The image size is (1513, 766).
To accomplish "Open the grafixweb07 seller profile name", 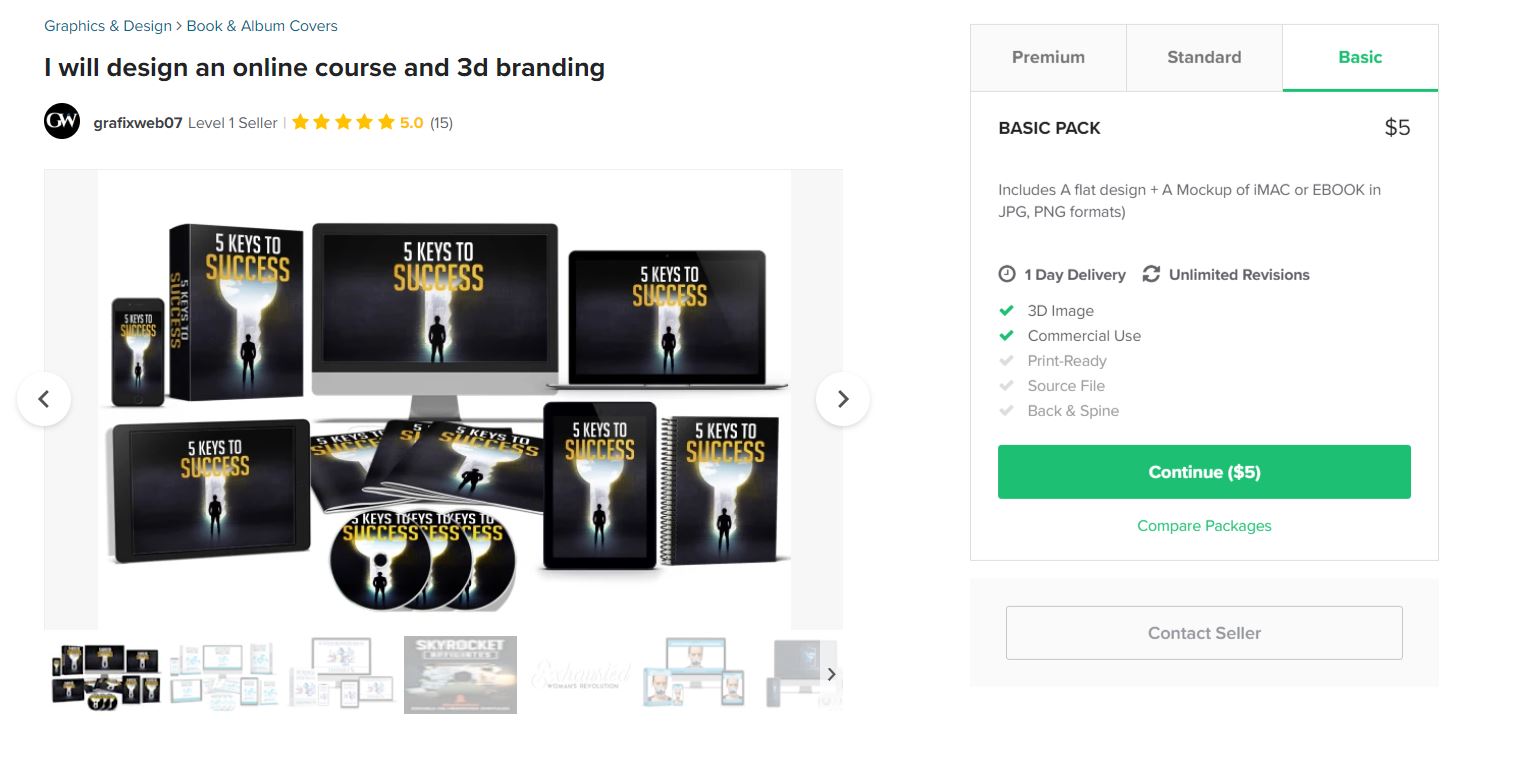I will 138,123.
